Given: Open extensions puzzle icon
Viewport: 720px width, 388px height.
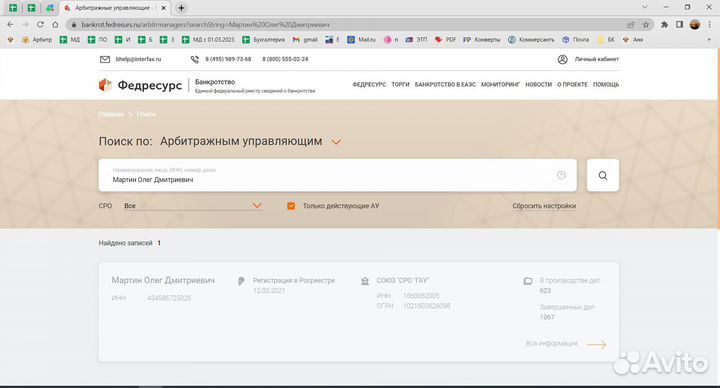Looking at the screenshot, I should tap(664, 24).
